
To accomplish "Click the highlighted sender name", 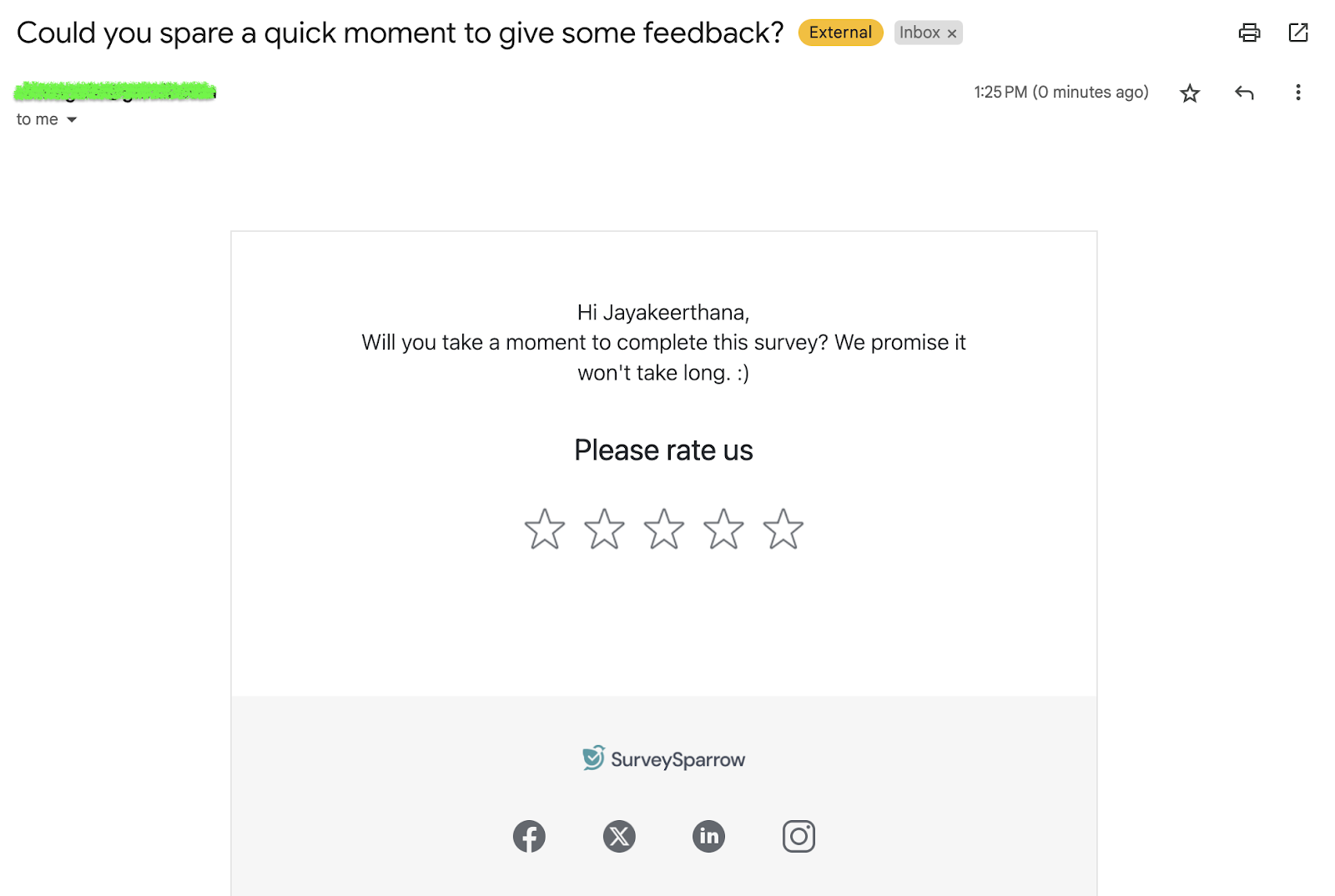I will 115,91.
